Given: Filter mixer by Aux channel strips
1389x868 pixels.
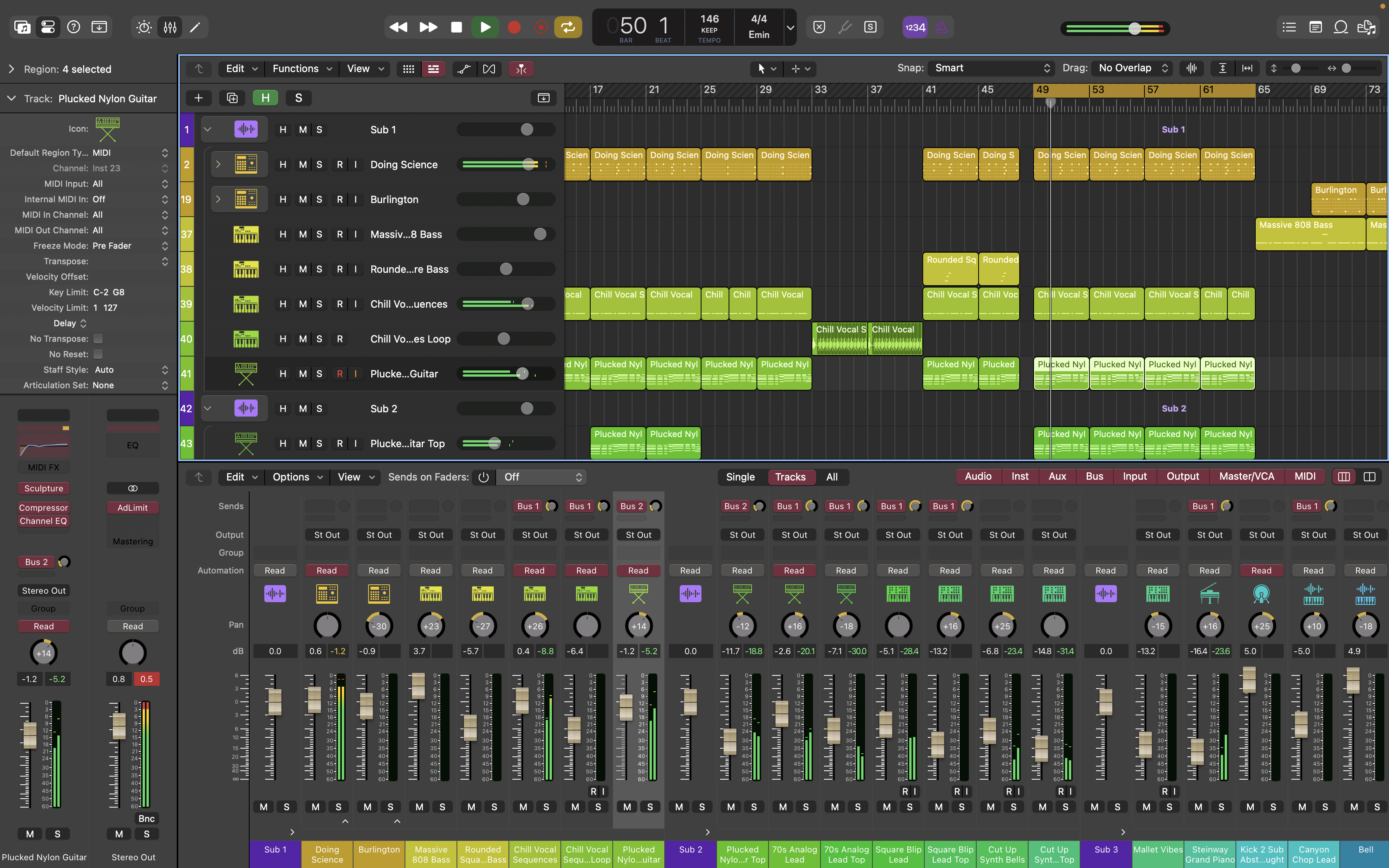Looking at the screenshot, I should (x=1057, y=477).
